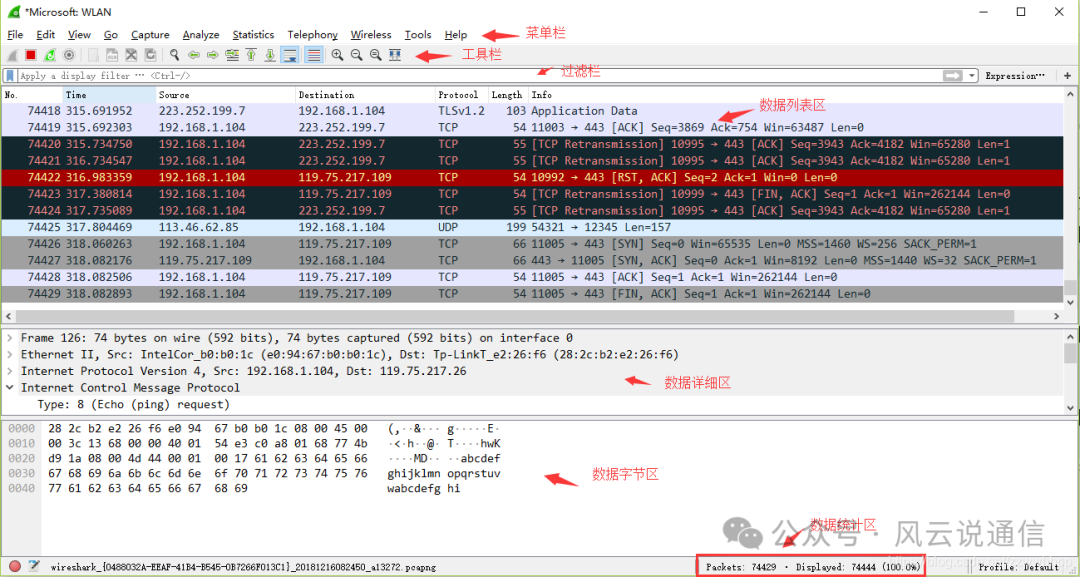Zoom out the main window text

coord(356,55)
